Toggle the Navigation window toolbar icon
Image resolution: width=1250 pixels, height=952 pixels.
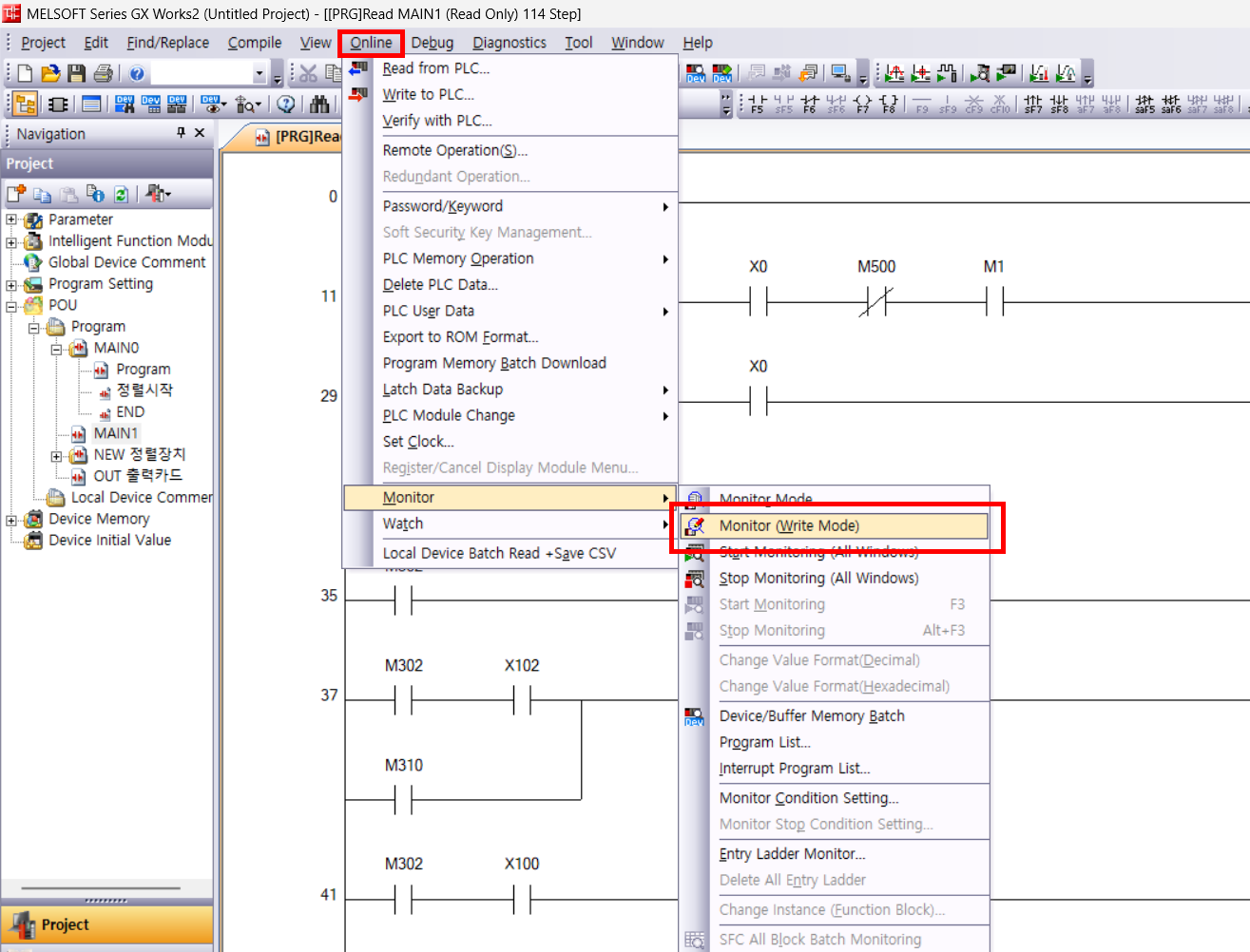coord(26,104)
